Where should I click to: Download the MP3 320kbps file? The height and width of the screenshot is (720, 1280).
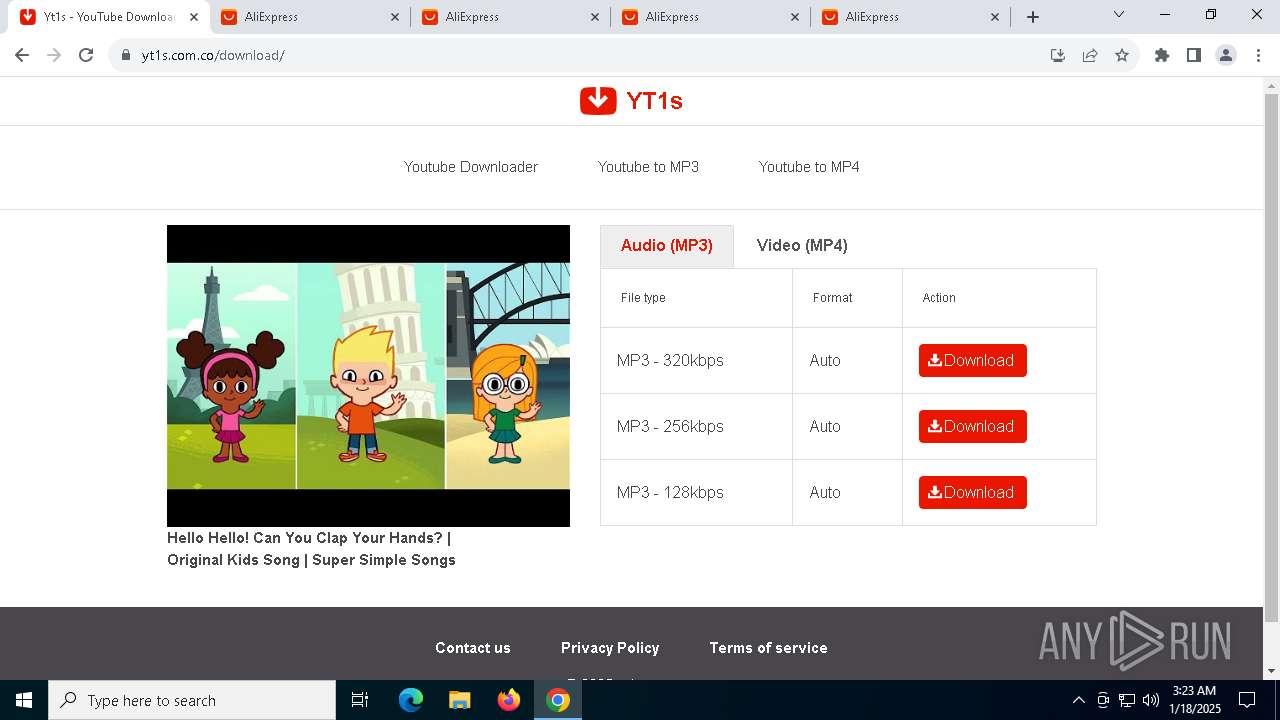click(x=973, y=361)
